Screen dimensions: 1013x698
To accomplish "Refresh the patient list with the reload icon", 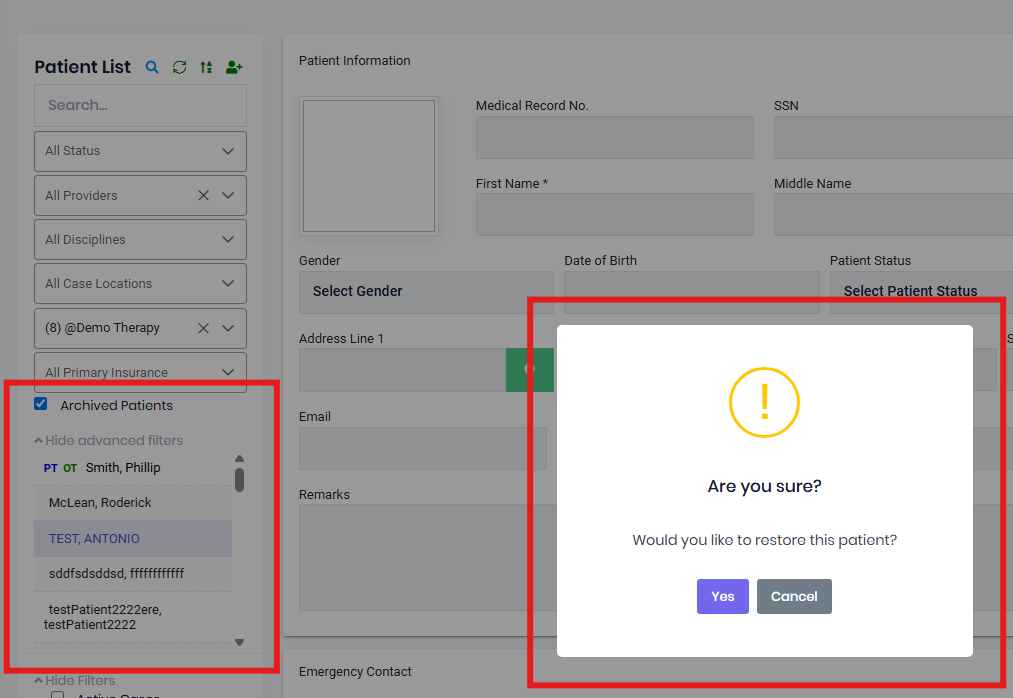I will 180,67.
